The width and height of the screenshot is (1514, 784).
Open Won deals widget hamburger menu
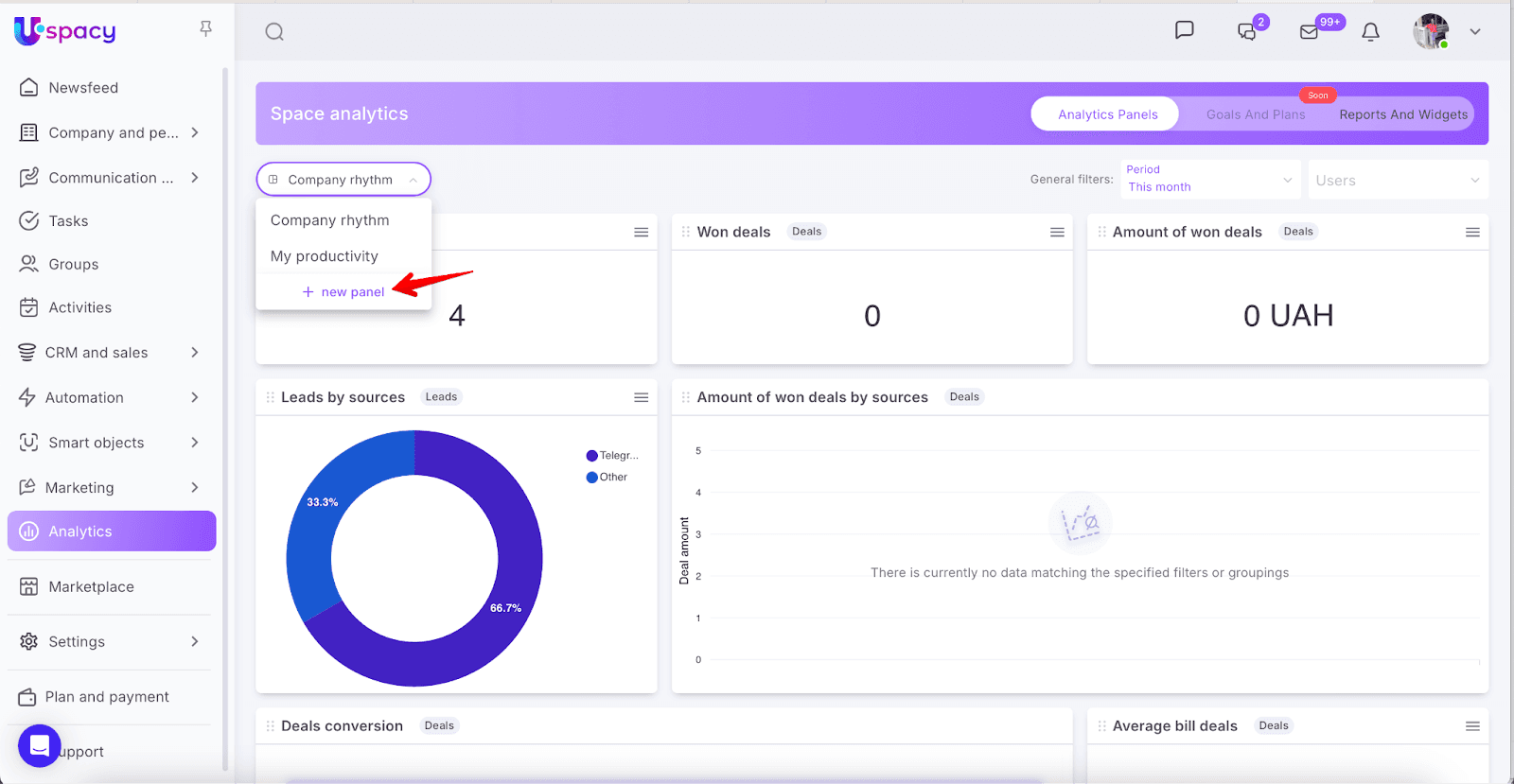[x=1057, y=233]
